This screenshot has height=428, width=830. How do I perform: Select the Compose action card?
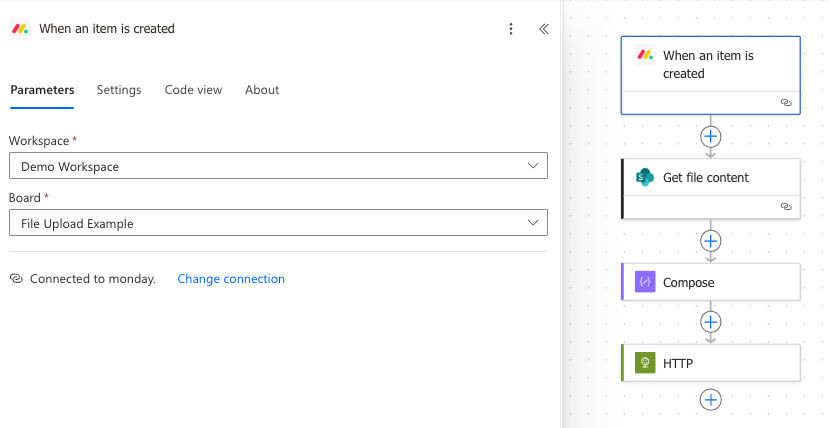(x=730, y=283)
